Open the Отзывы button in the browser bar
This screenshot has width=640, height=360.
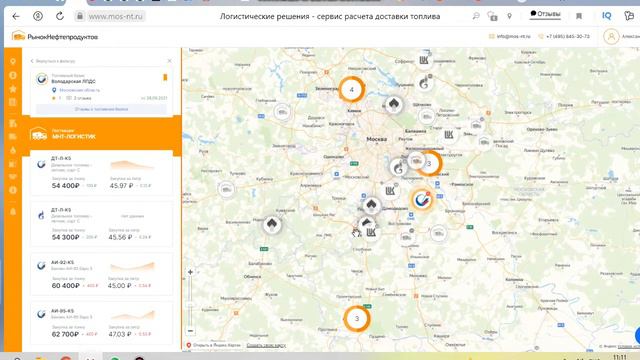pyautogui.click(x=545, y=14)
